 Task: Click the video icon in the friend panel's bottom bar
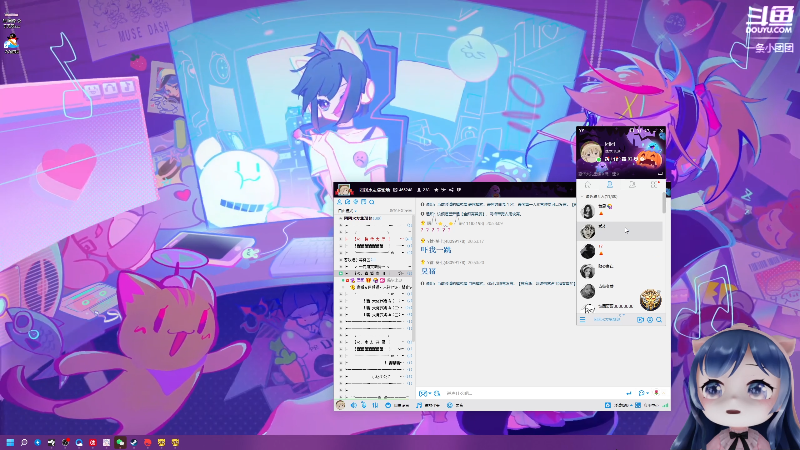pos(640,320)
